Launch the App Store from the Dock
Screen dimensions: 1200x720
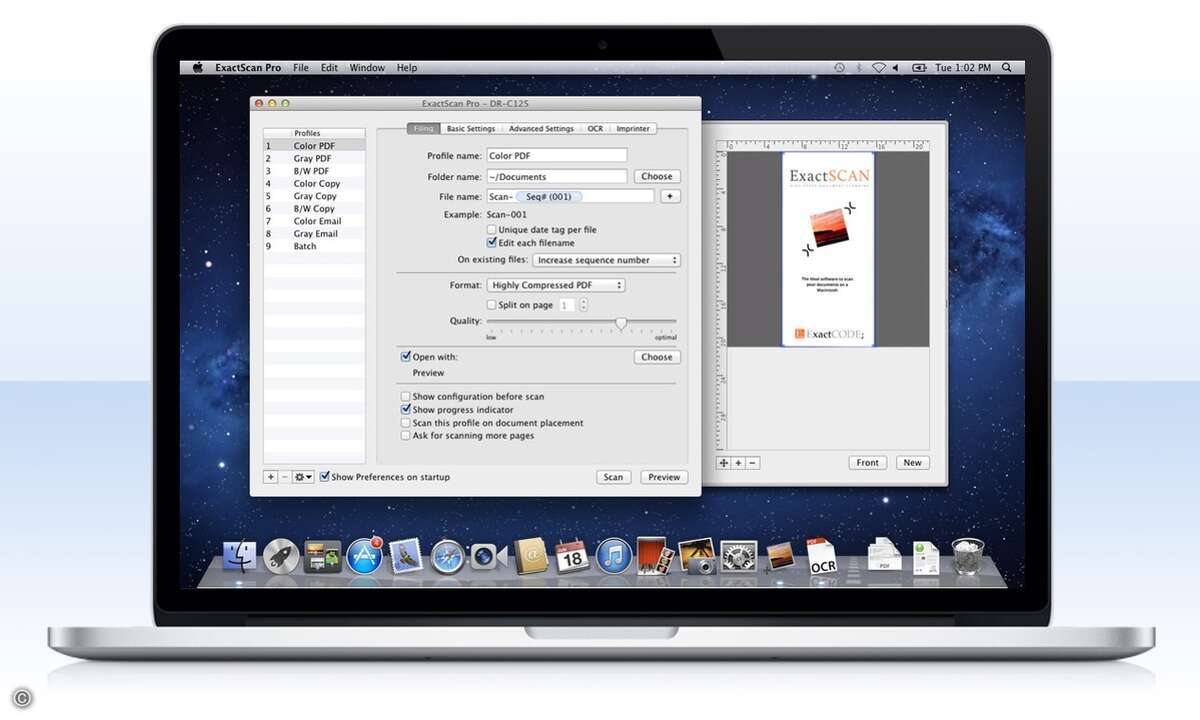[364, 556]
